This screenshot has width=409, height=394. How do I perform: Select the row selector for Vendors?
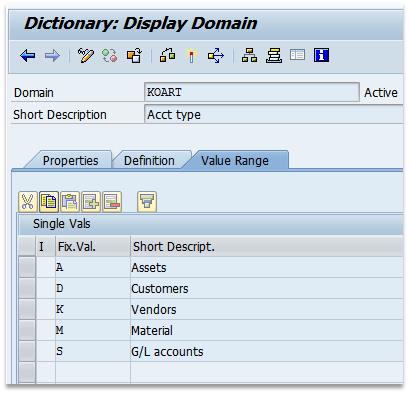[x=27, y=309]
